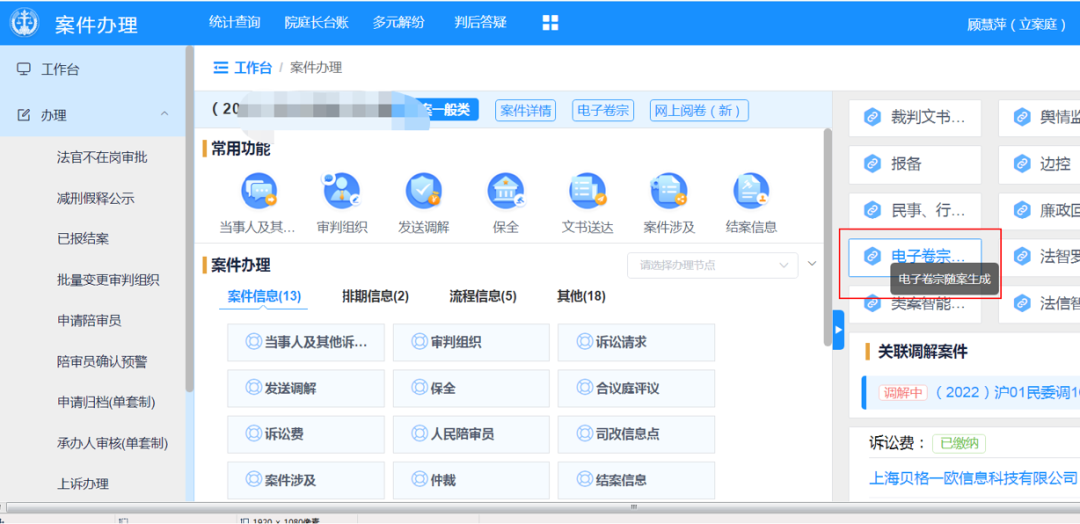The image size is (1080, 524).
Task: Click the 保全 button in 案件办理 grid
Action: click(471, 388)
